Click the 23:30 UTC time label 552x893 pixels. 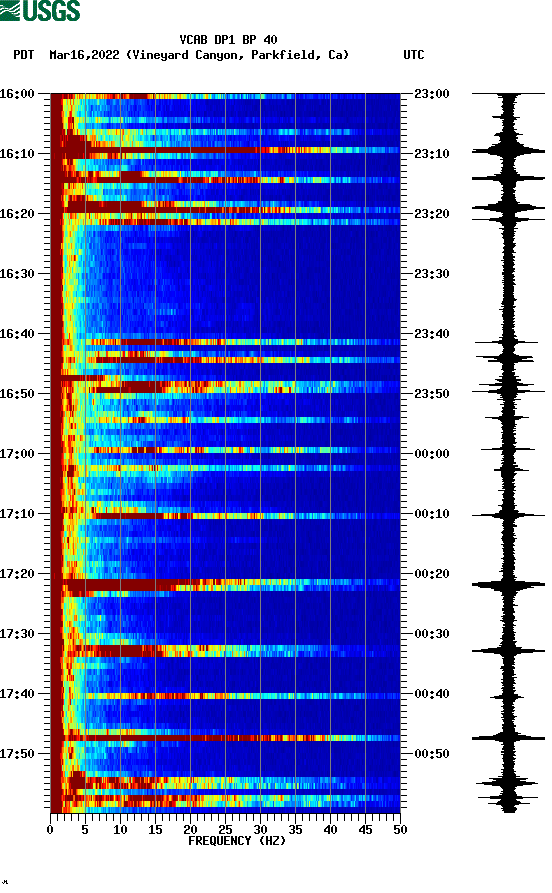(432, 273)
